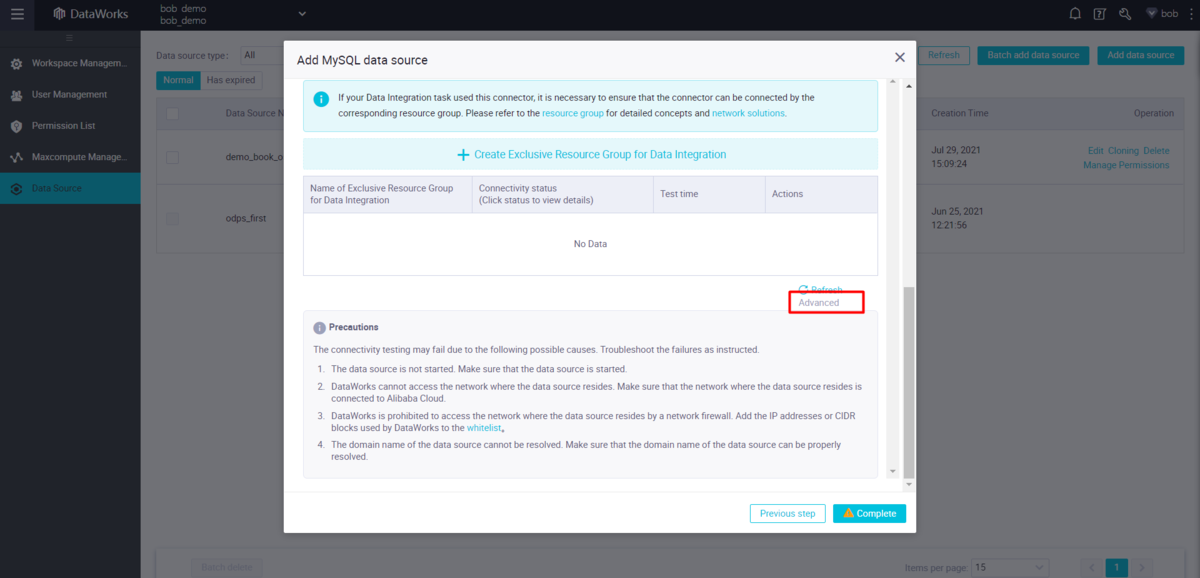Tick the odps_first row checkbox

(172, 218)
